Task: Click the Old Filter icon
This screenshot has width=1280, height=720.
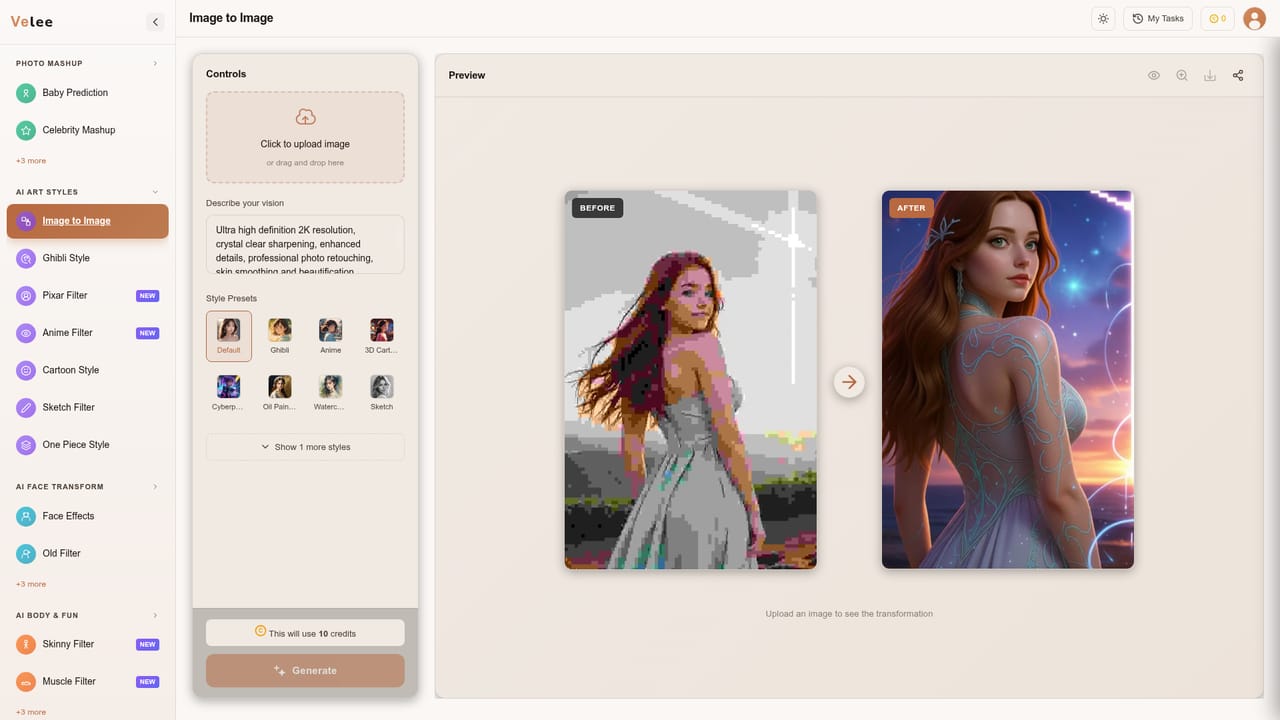Action: [26, 553]
